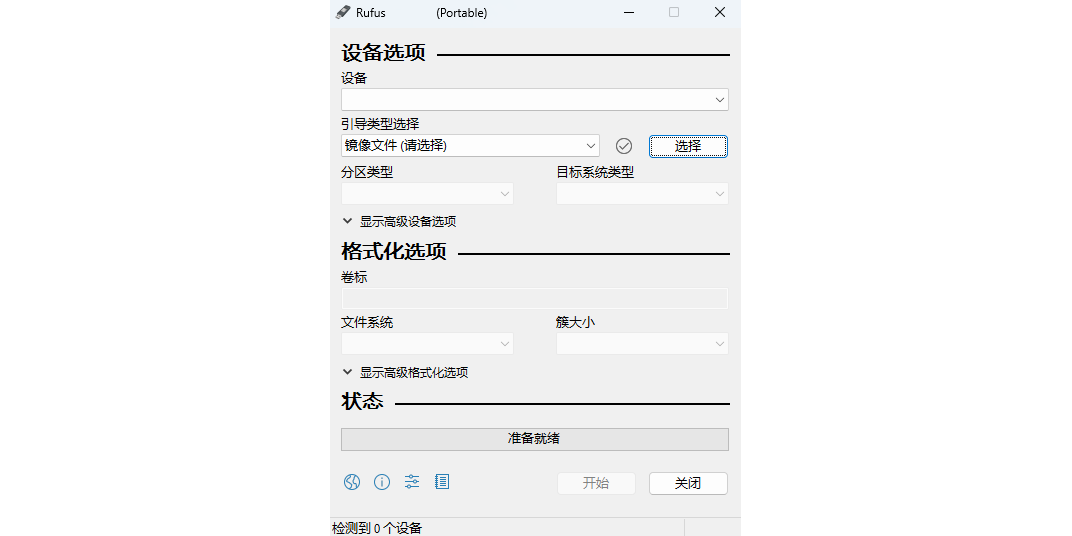Open the About info icon
The height and width of the screenshot is (536, 1072).
pos(381,482)
